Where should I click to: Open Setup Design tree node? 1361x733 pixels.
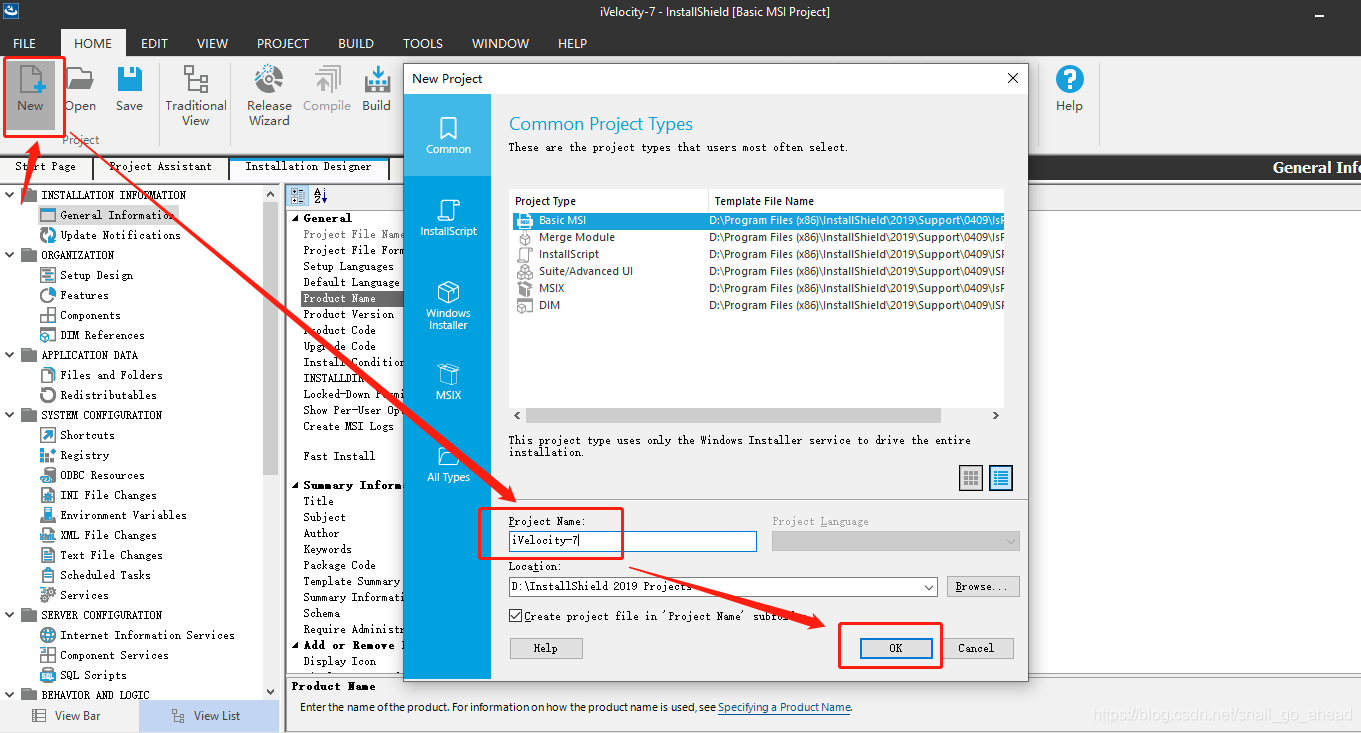96,275
